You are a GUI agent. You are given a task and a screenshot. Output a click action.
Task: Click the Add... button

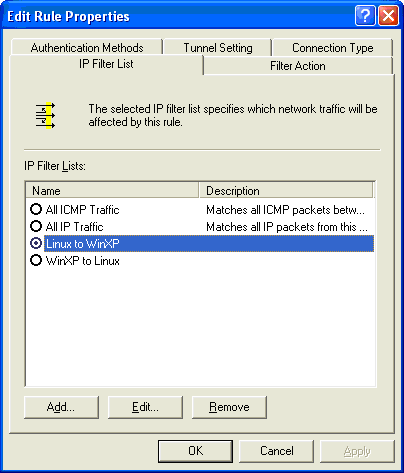point(61,407)
